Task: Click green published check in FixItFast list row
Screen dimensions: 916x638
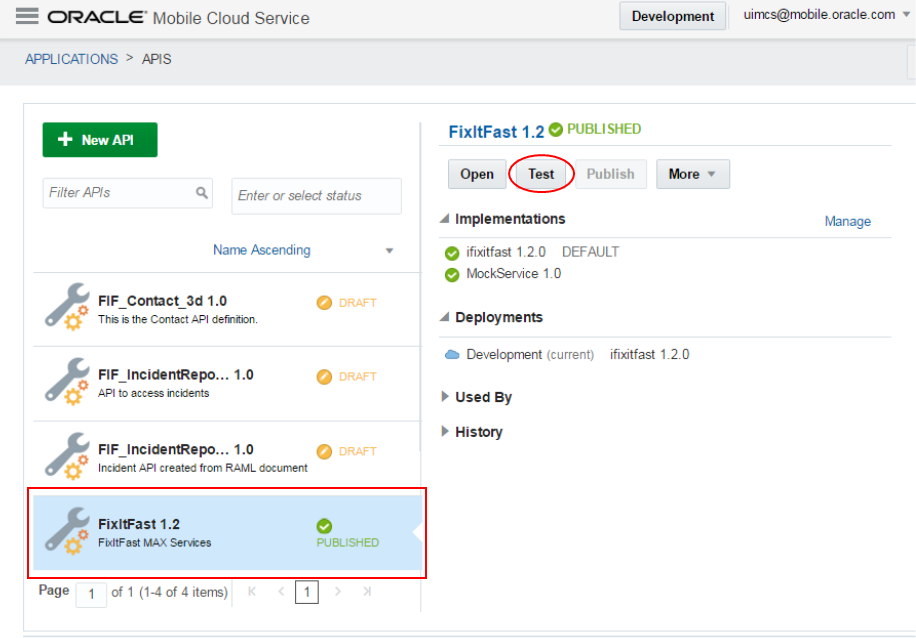Action: pos(324,526)
